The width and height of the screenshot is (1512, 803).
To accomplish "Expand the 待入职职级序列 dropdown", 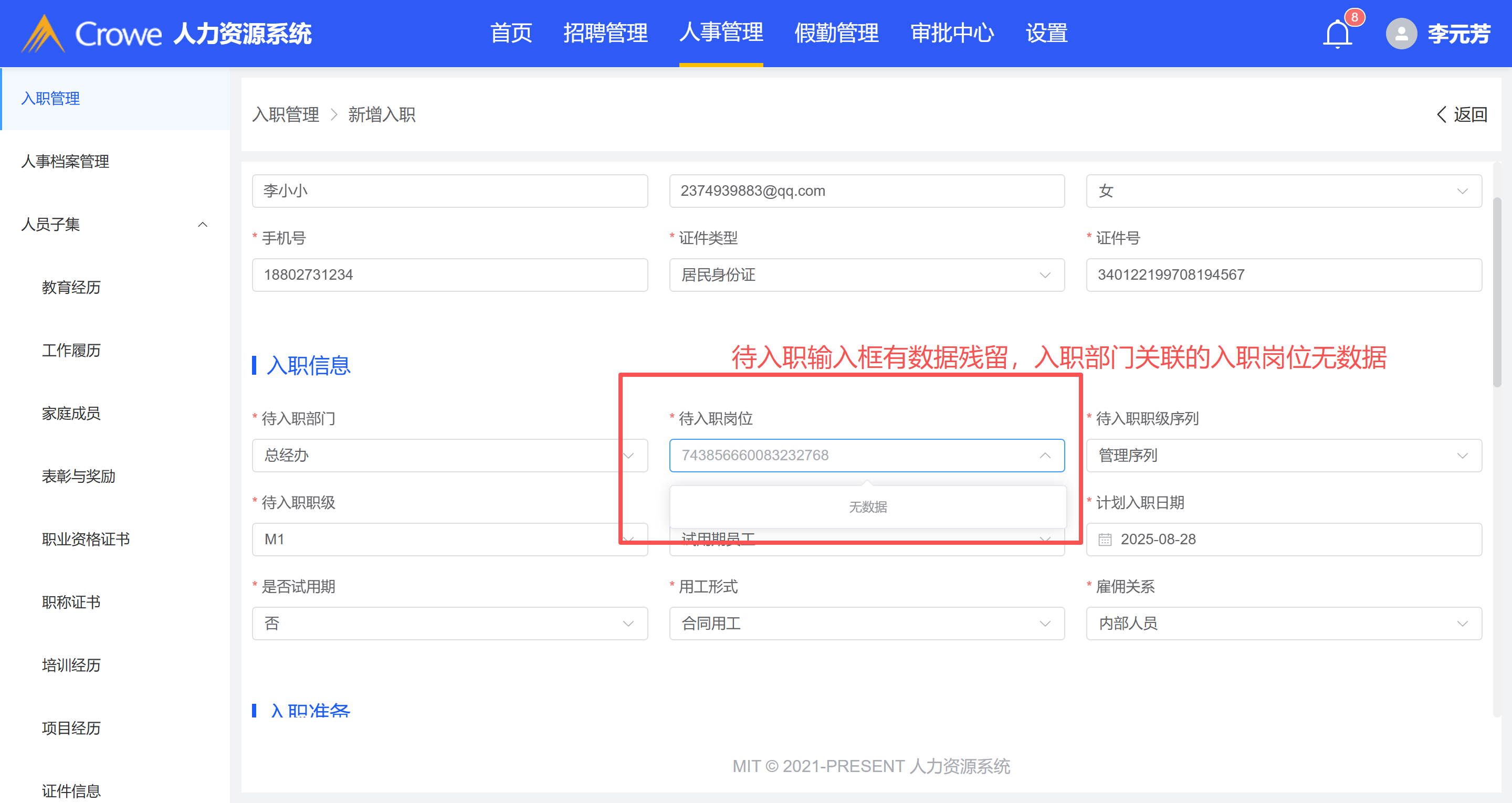I will click(x=1283, y=456).
